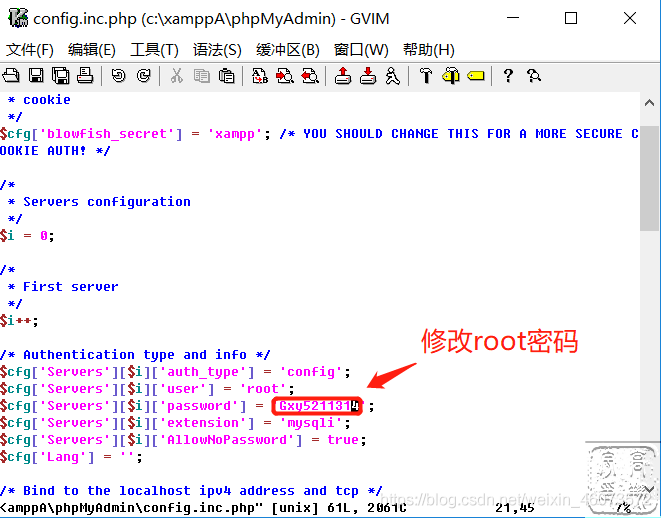The width and height of the screenshot is (661, 518).
Task: Click the 'root' user value
Action: tap(263, 389)
